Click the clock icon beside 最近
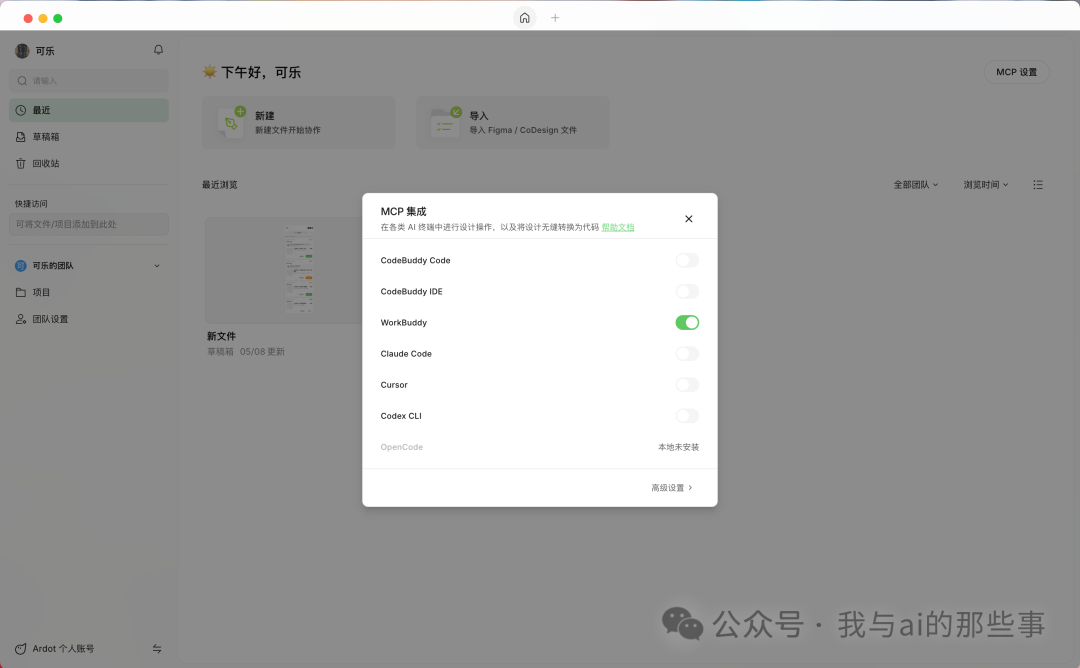 [x=21, y=110]
